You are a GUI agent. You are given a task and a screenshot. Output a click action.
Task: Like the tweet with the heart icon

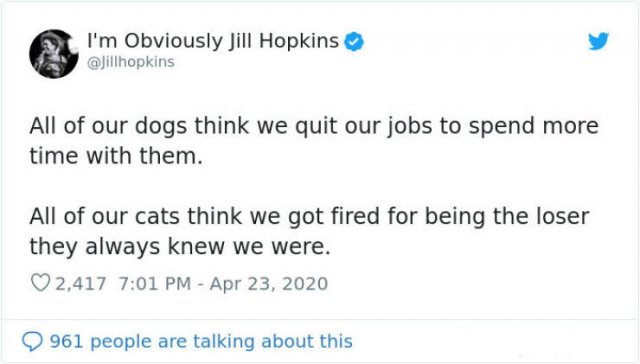pyautogui.click(x=40, y=283)
